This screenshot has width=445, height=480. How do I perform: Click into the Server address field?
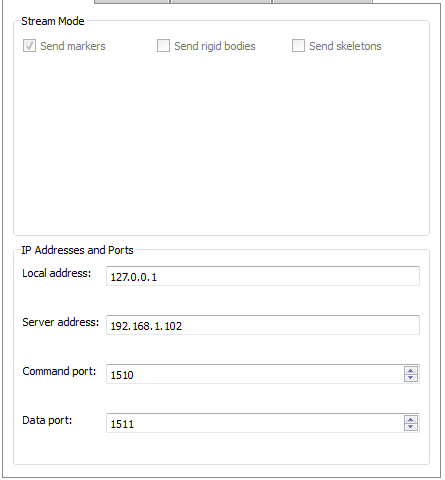(x=263, y=325)
